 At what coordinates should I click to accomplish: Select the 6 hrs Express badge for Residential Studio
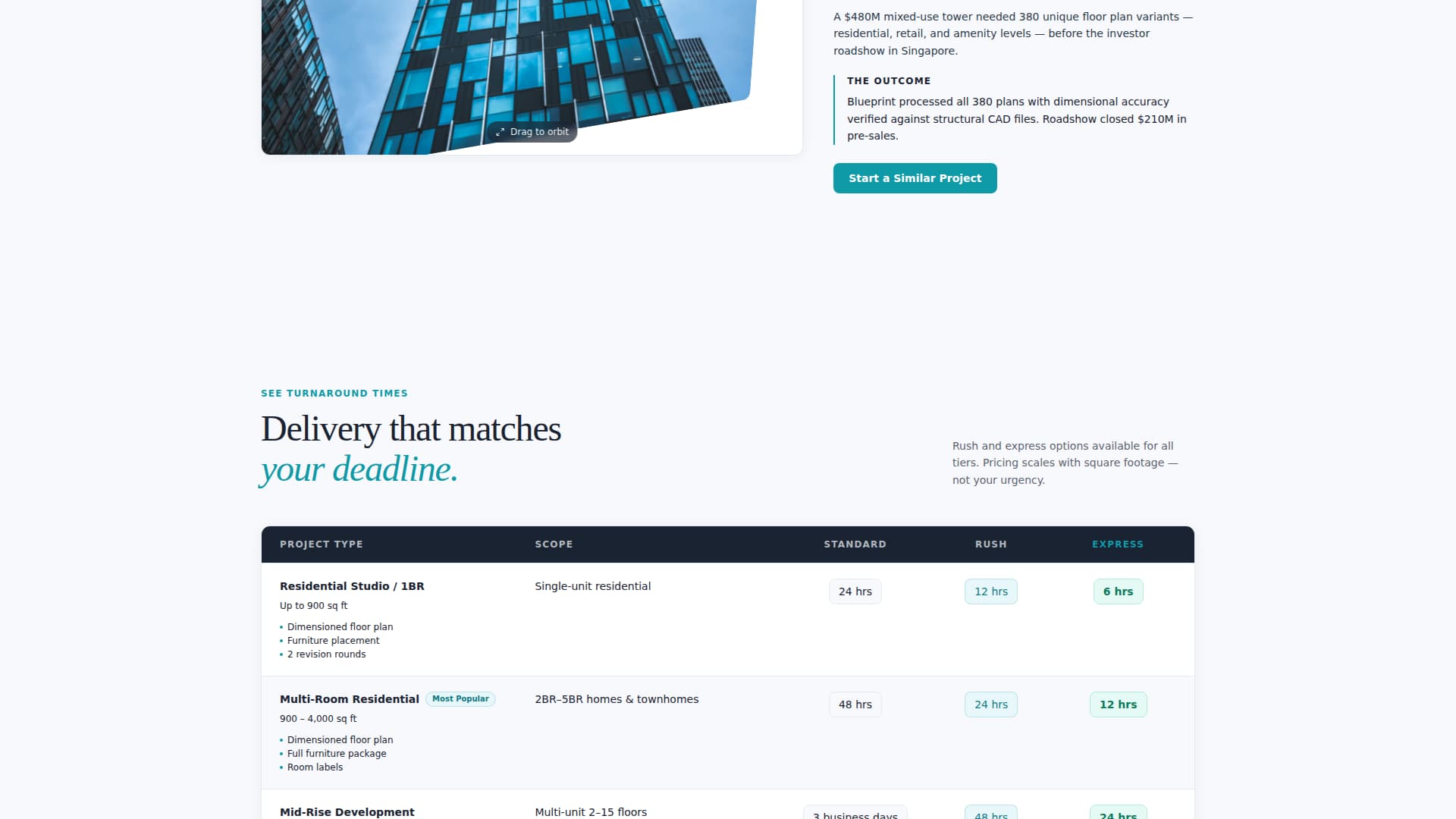pos(1118,591)
